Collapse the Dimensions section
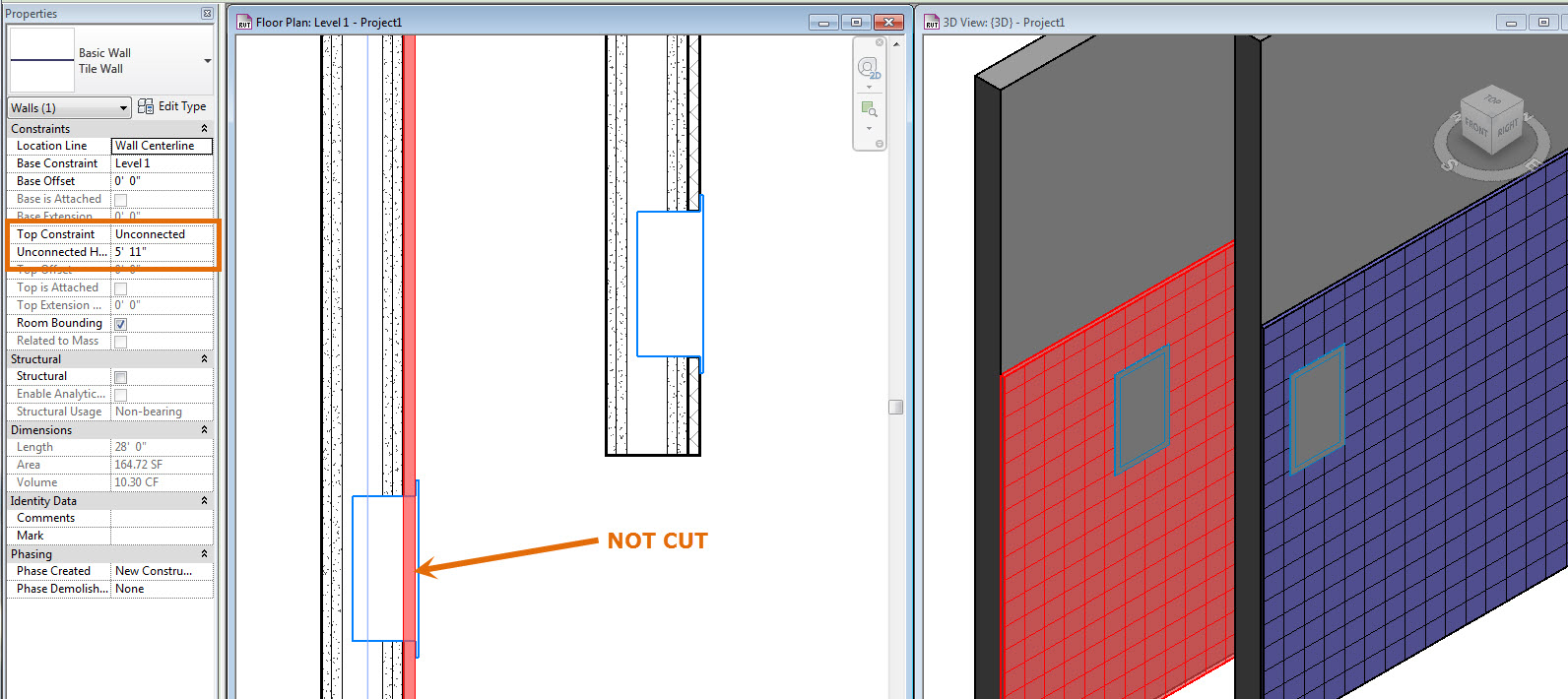 [x=205, y=430]
